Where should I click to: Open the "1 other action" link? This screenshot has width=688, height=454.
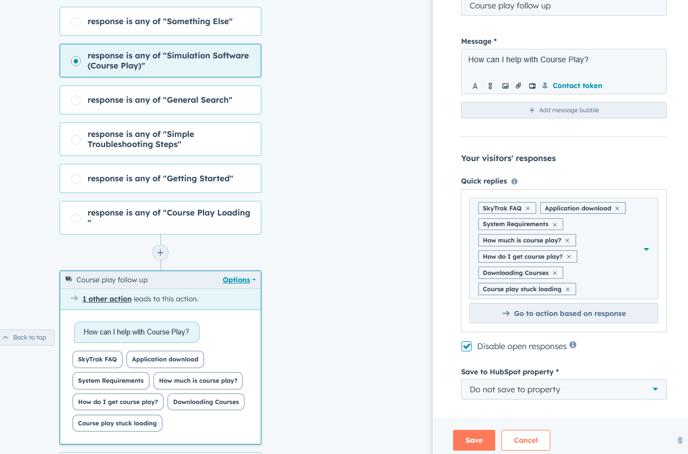point(107,299)
